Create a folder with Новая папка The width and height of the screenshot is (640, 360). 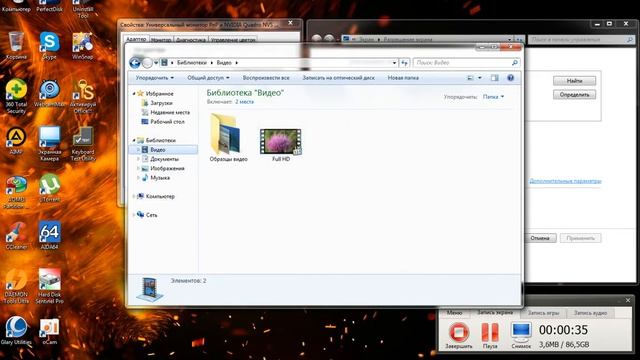coord(403,78)
